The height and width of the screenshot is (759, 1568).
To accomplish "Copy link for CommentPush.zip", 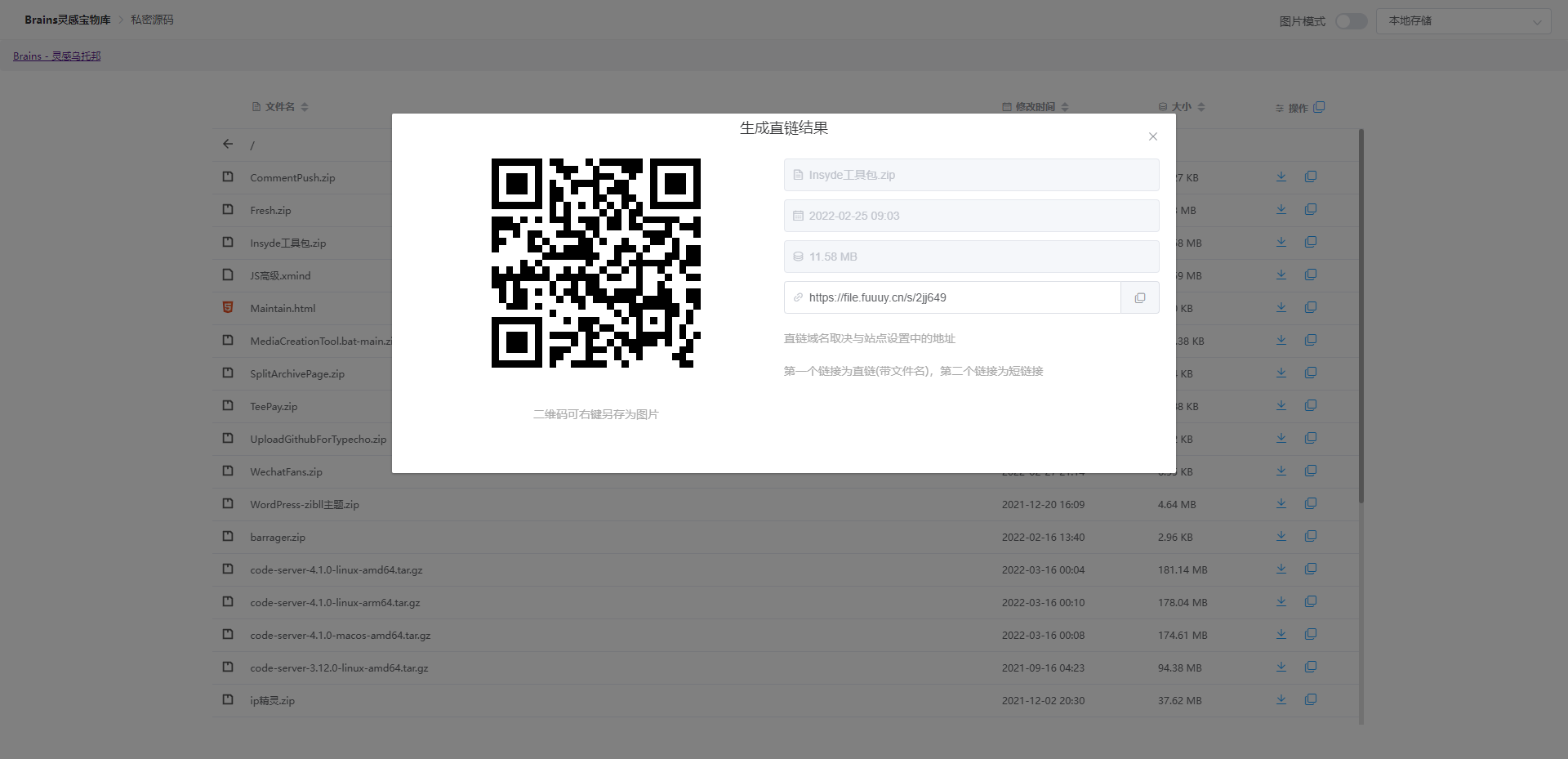I will [x=1311, y=176].
